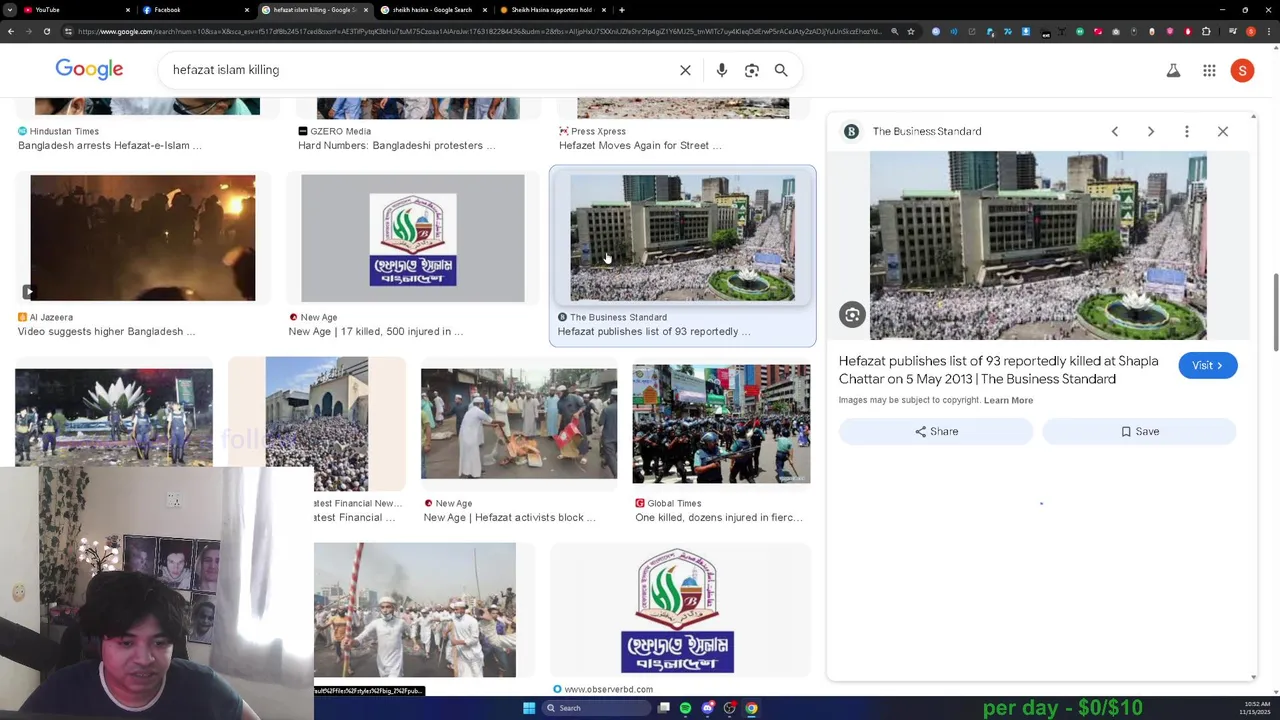The image size is (1280, 720).
Task: Open the Google apps grid
Action: coord(1209,70)
